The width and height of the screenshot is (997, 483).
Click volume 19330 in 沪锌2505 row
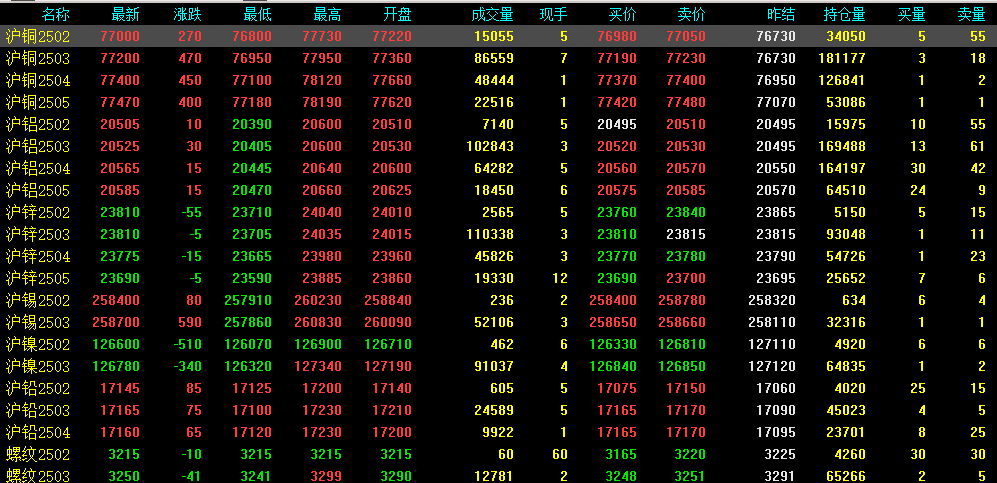tap(494, 278)
